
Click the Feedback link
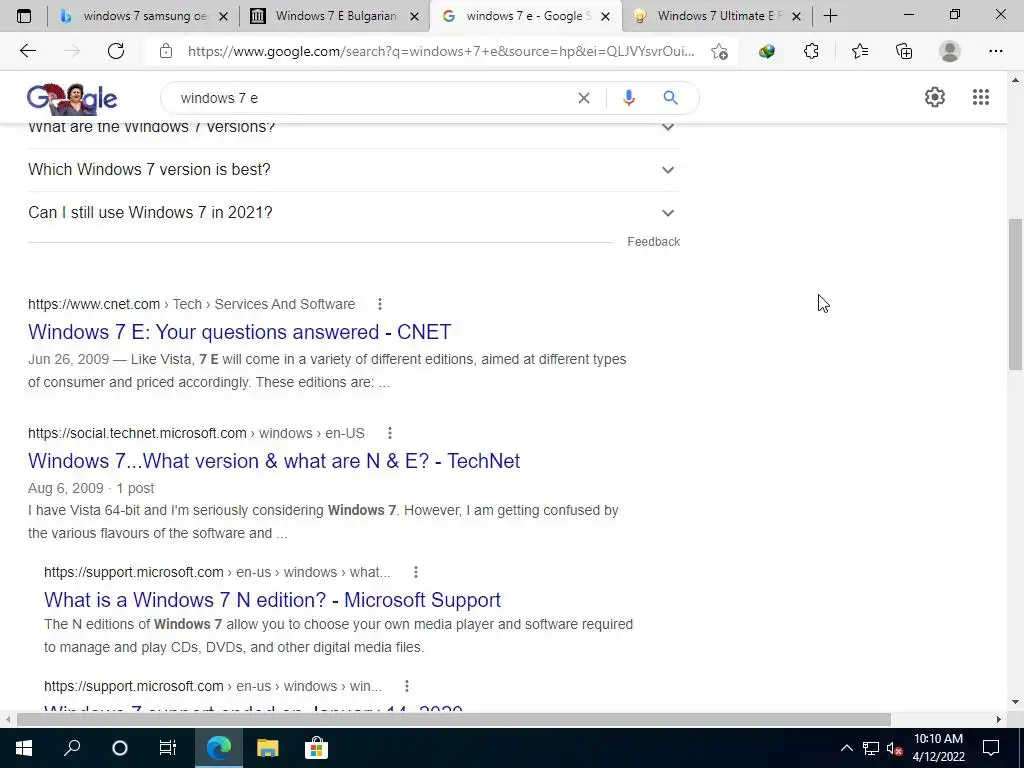click(653, 242)
